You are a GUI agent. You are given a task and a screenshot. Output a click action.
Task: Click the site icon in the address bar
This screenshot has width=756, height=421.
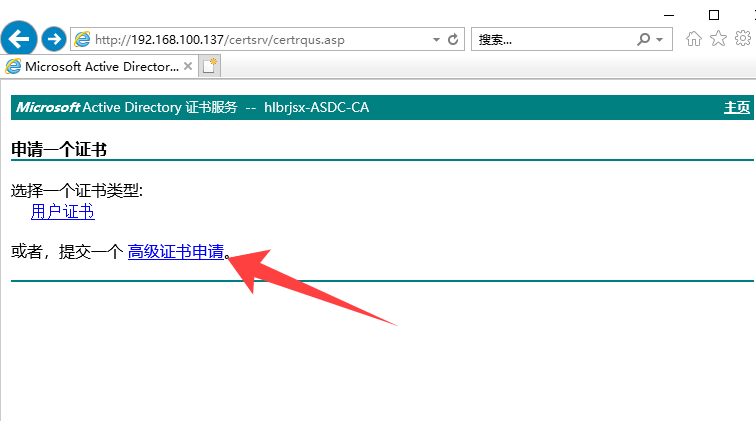(x=82, y=39)
